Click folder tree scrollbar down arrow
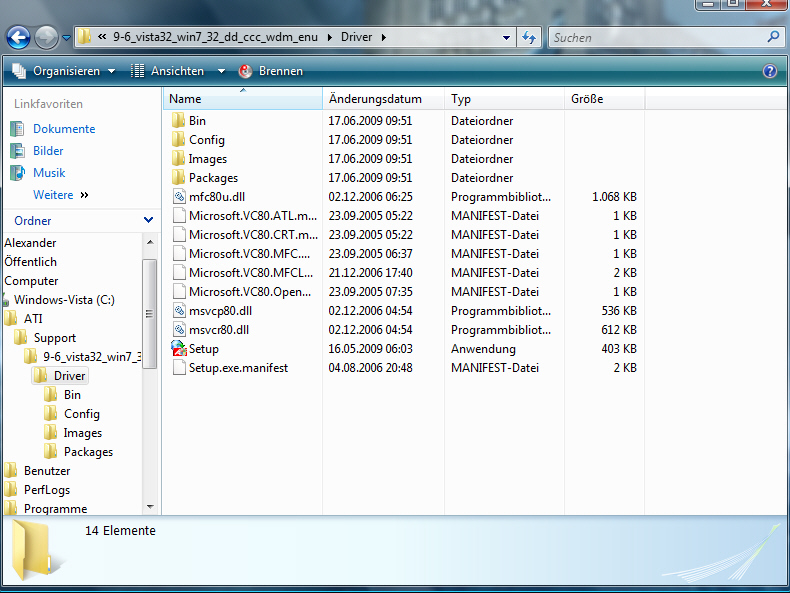The height and width of the screenshot is (593, 790). (x=150, y=506)
